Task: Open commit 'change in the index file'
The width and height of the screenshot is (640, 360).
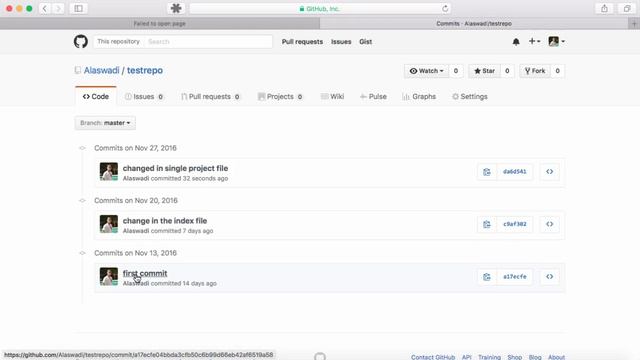Action: (x=165, y=221)
